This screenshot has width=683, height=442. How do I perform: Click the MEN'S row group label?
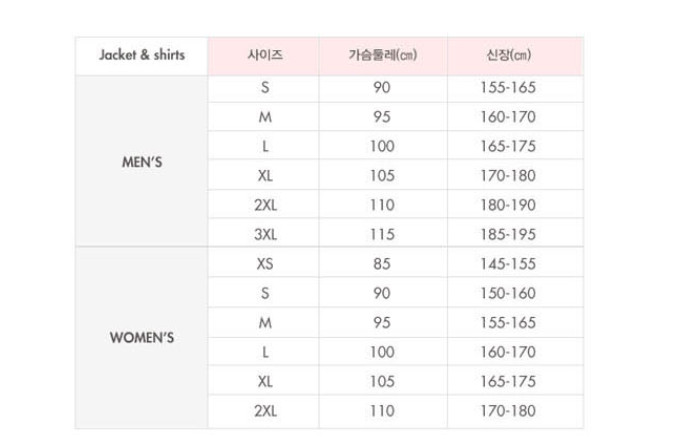tap(141, 161)
